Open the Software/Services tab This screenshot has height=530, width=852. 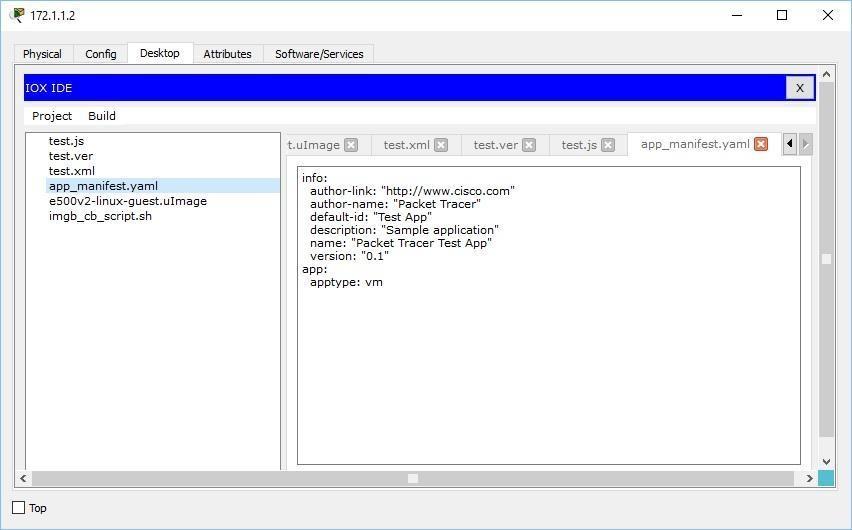click(319, 54)
